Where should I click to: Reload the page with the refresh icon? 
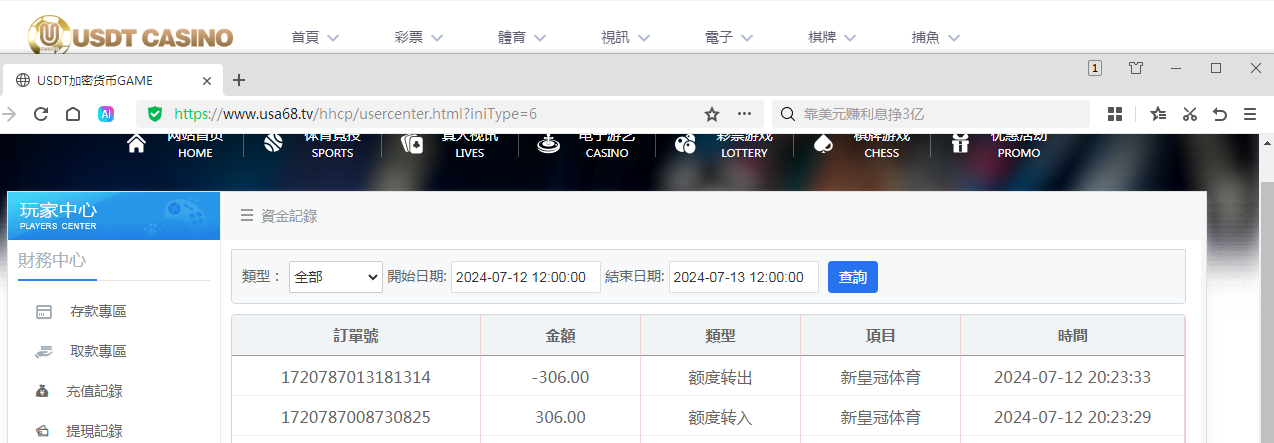point(41,114)
